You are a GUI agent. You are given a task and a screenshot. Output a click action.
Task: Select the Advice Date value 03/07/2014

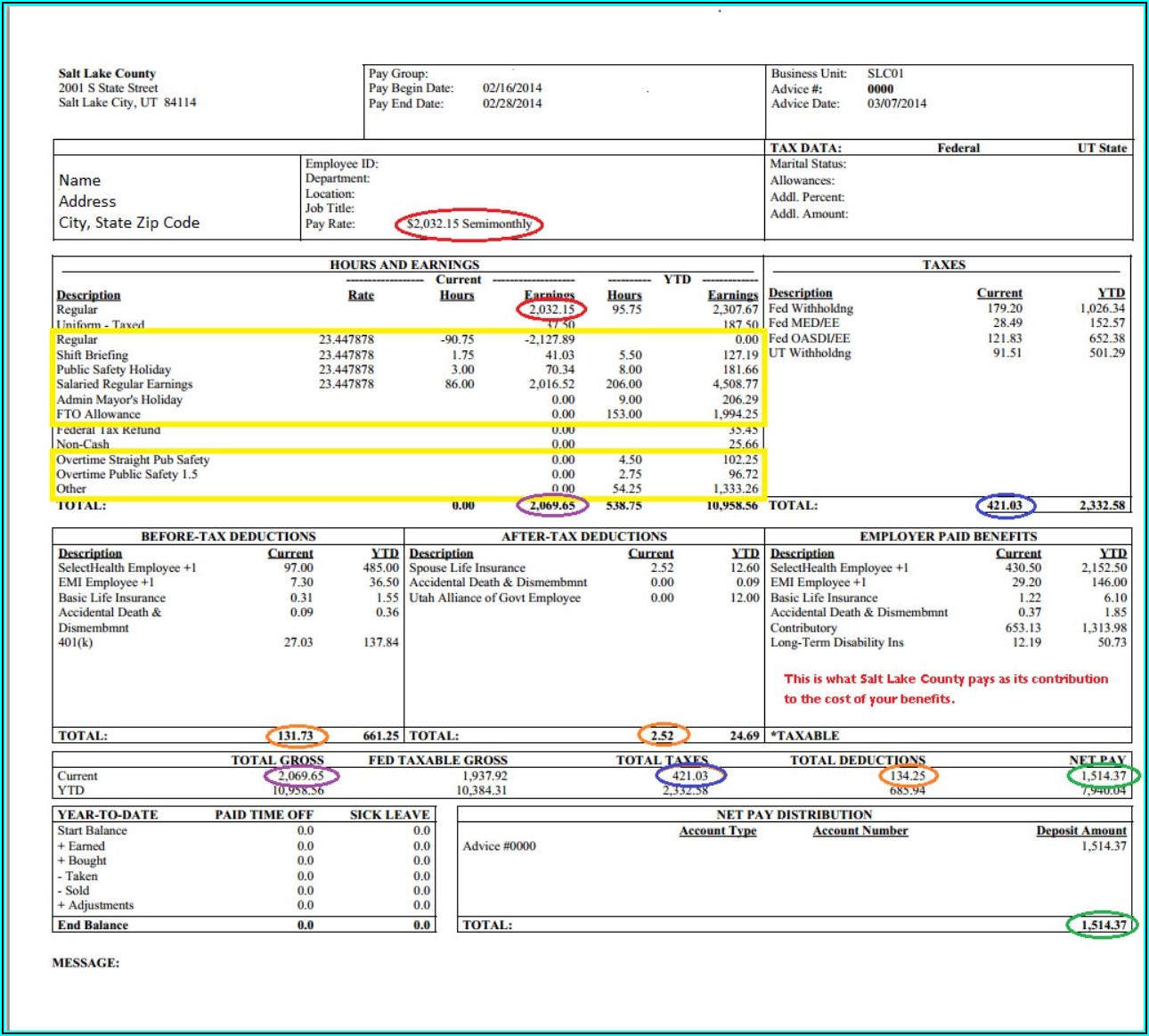896,103
